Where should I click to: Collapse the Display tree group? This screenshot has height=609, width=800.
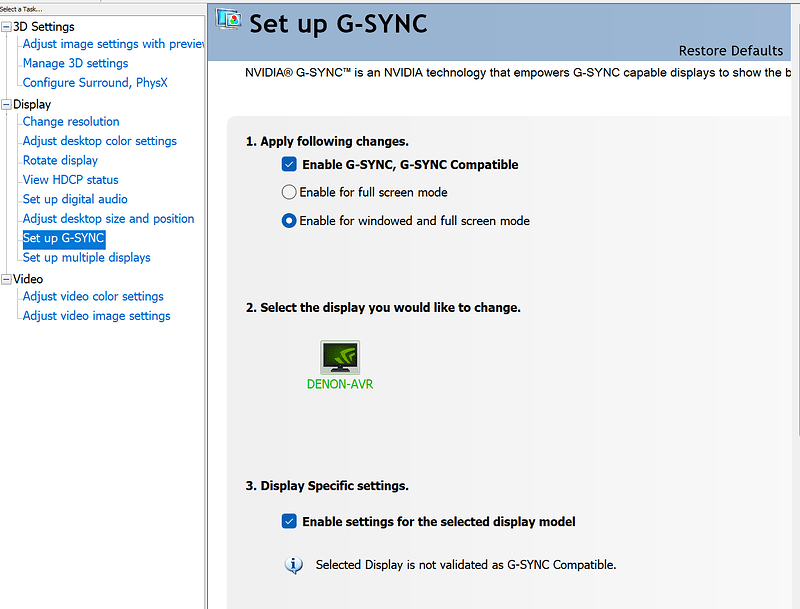click(6, 105)
